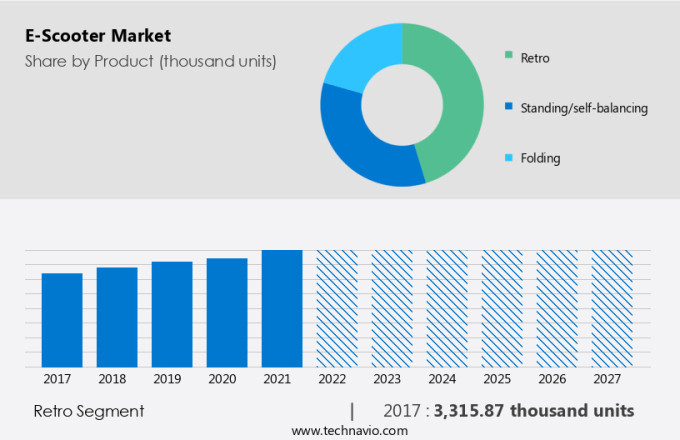Select the Retro legend label
The image size is (680, 440).
tap(535, 57)
